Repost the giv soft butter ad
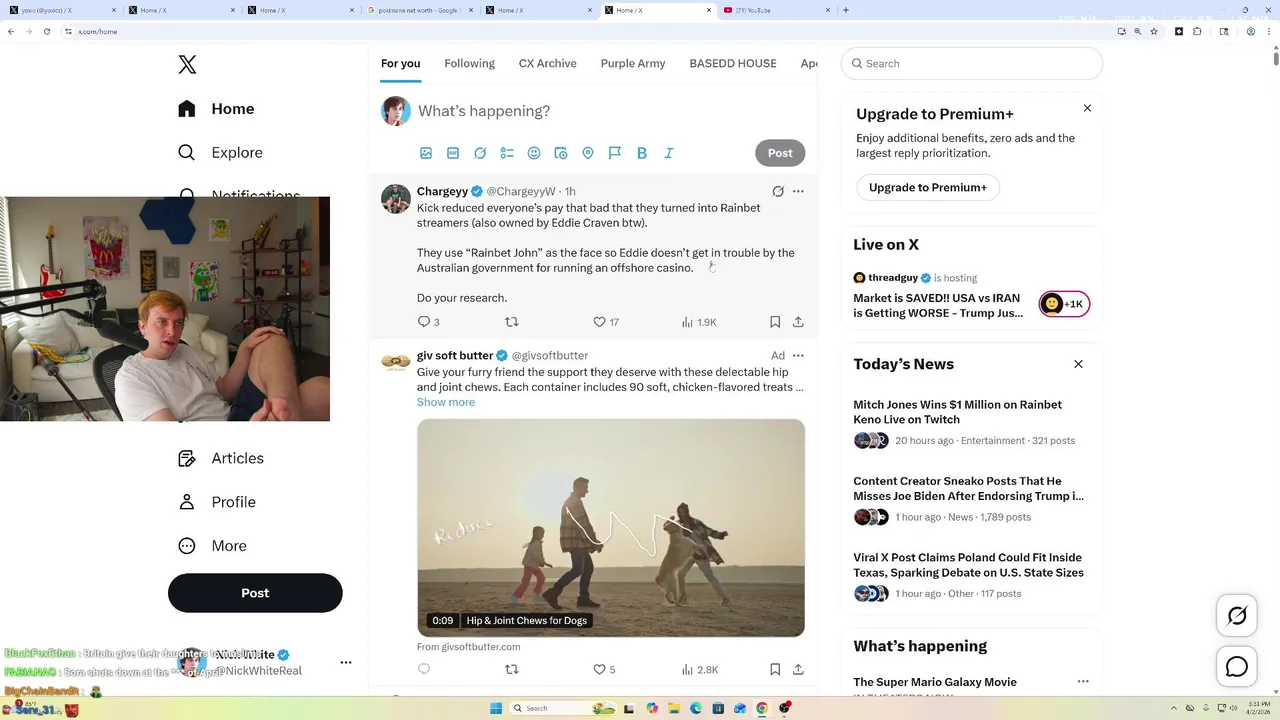This screenshot has width=1280, height=720. click(x=512, y=669)
